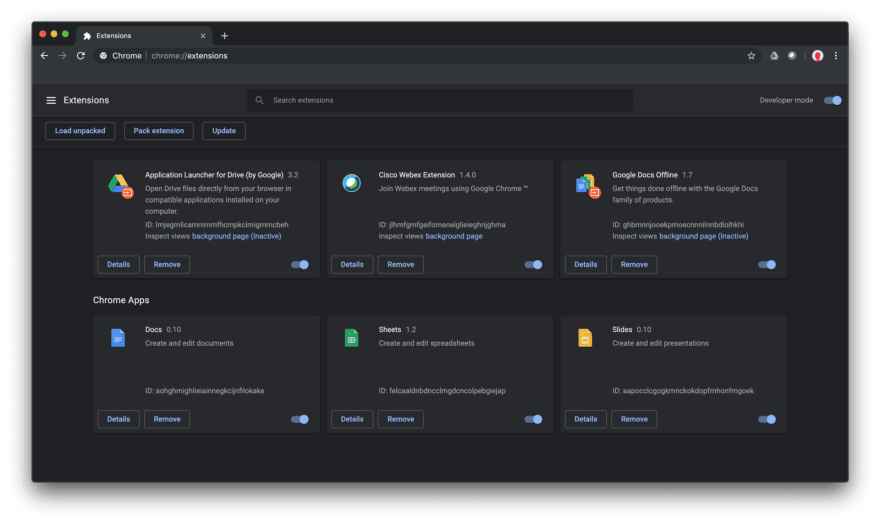
Task: Click the Cisco Webex Extension title
Action: 416,175
